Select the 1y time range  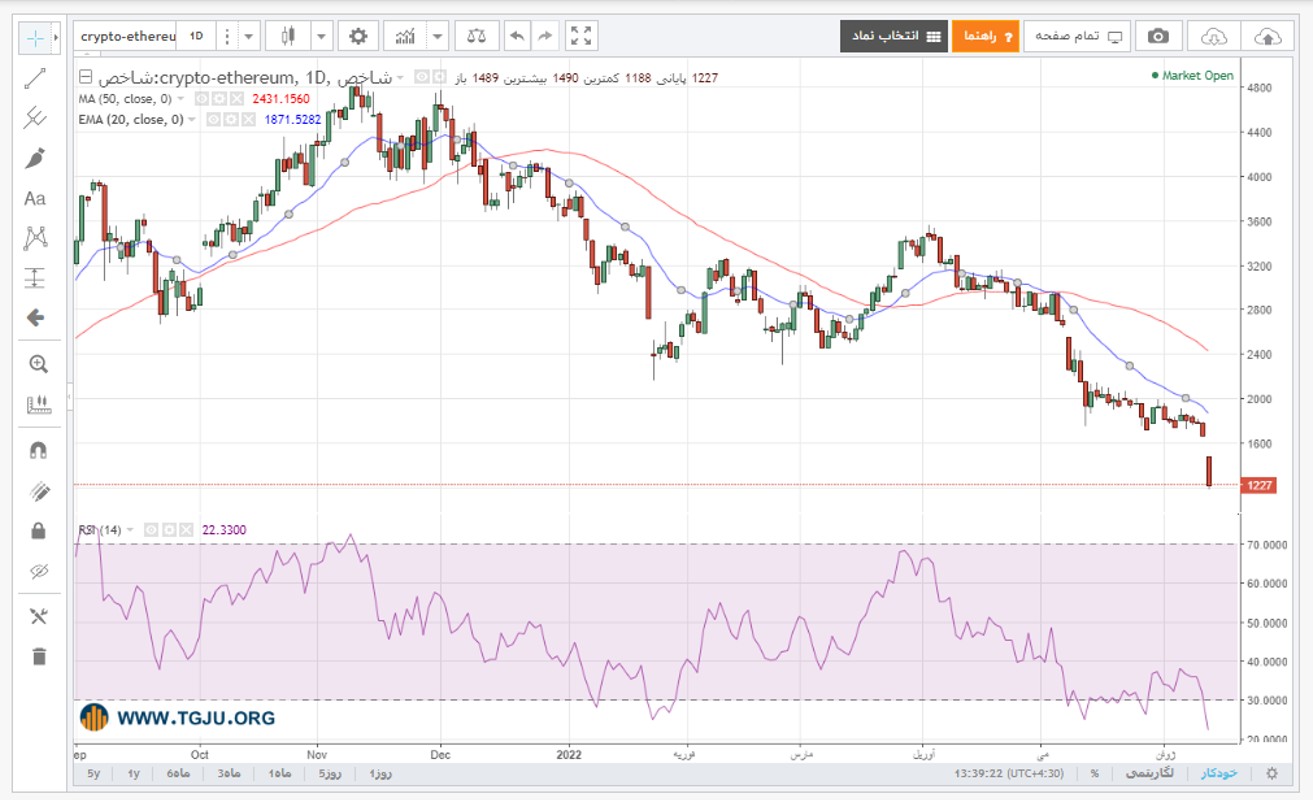[133, 774]
